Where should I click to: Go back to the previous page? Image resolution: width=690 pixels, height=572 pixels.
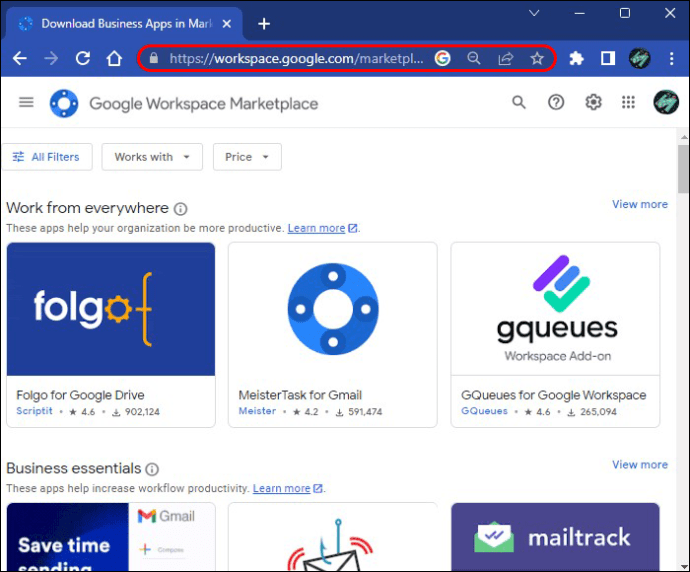click(x=20, y=58)
